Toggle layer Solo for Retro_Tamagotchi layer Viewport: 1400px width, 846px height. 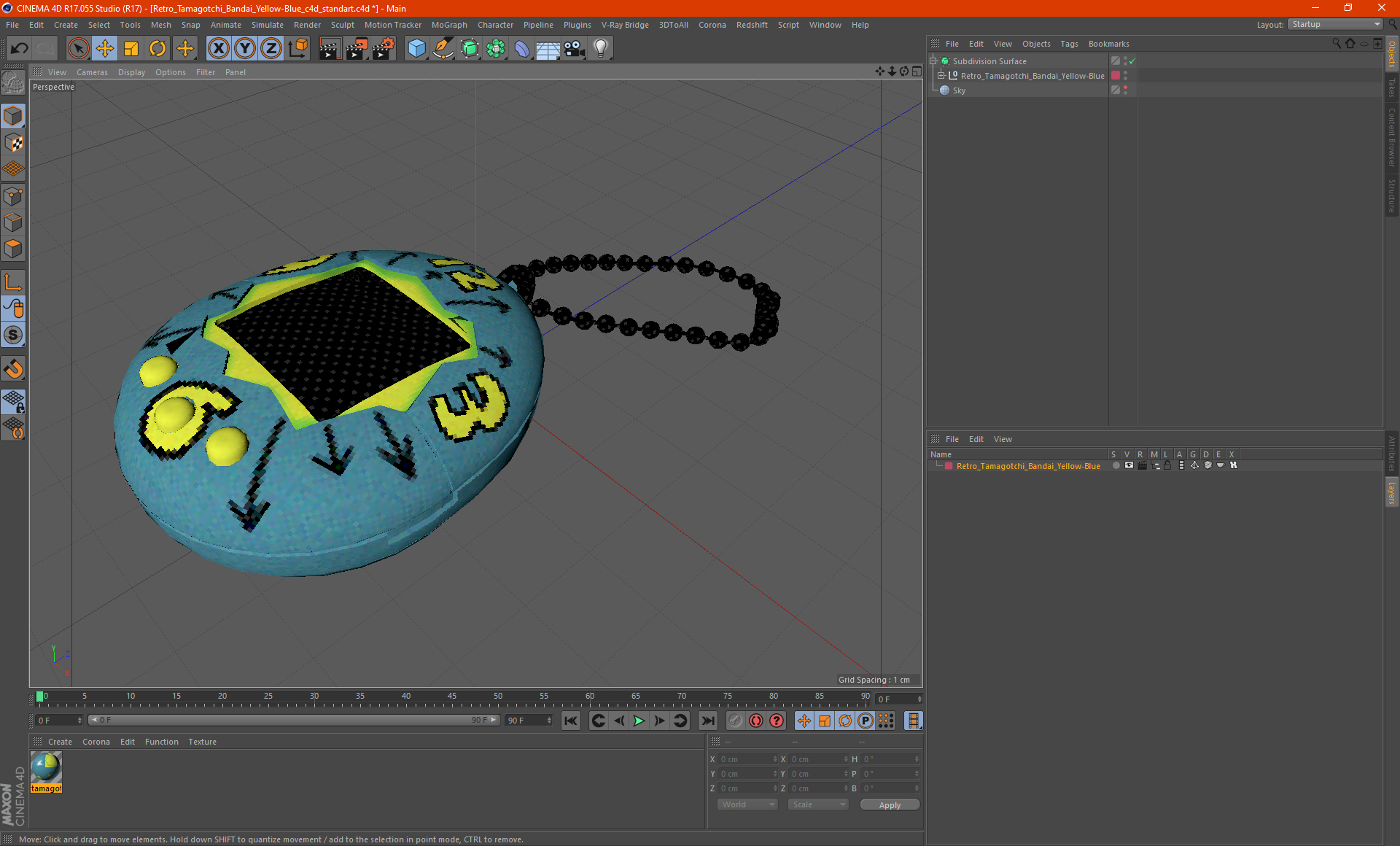pos(1116,465)
